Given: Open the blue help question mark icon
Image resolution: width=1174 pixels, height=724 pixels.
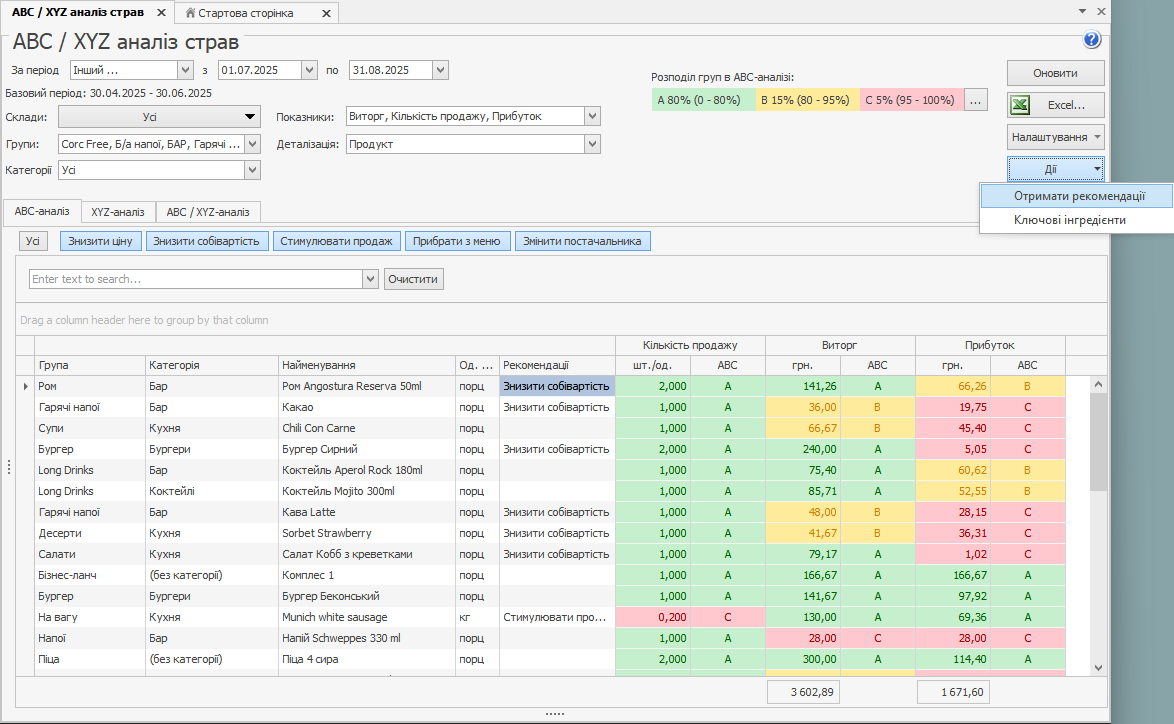Looking at the screenshot, I should pos(1091,40).
